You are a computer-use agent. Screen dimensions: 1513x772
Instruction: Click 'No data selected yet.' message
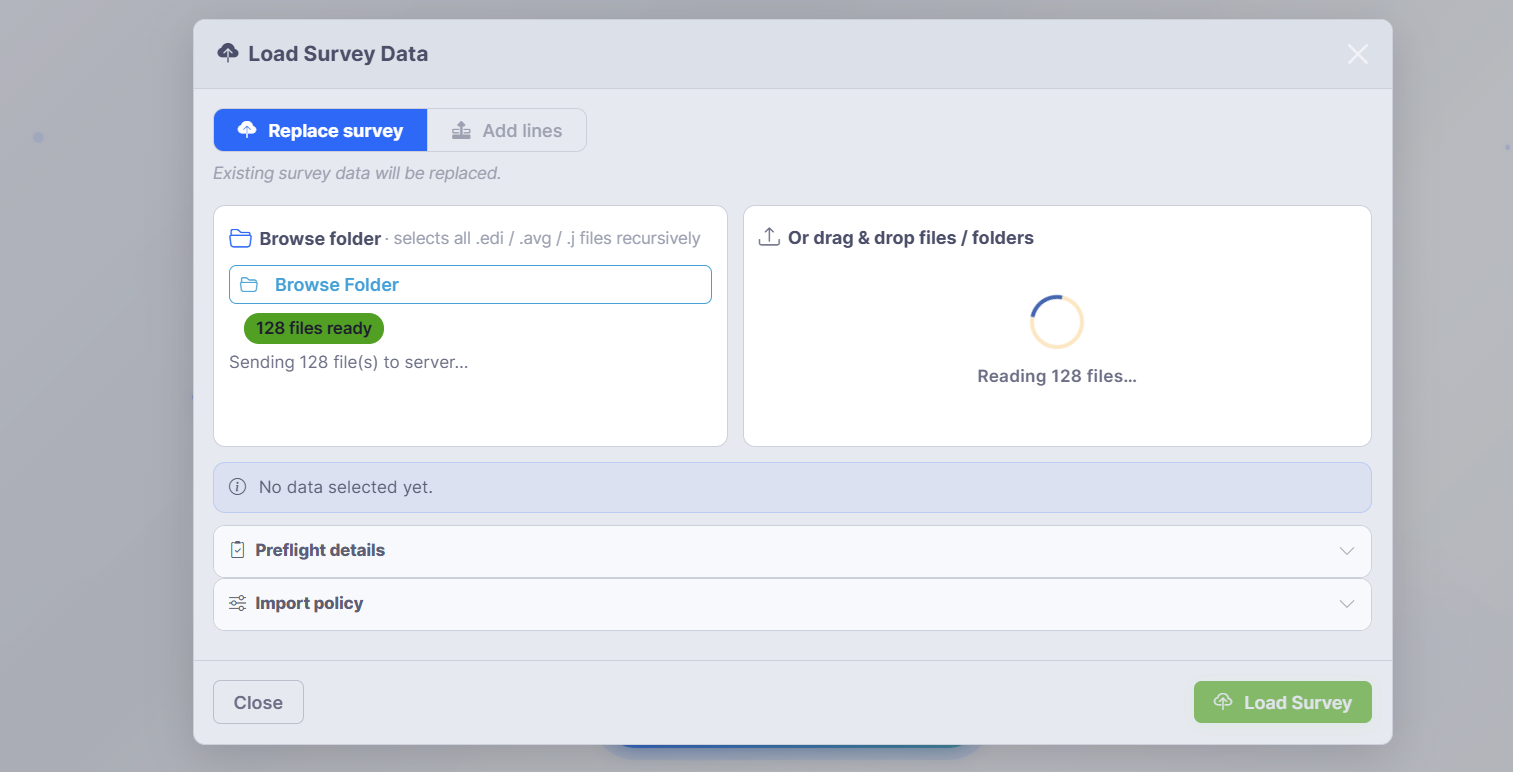[346, 488]
